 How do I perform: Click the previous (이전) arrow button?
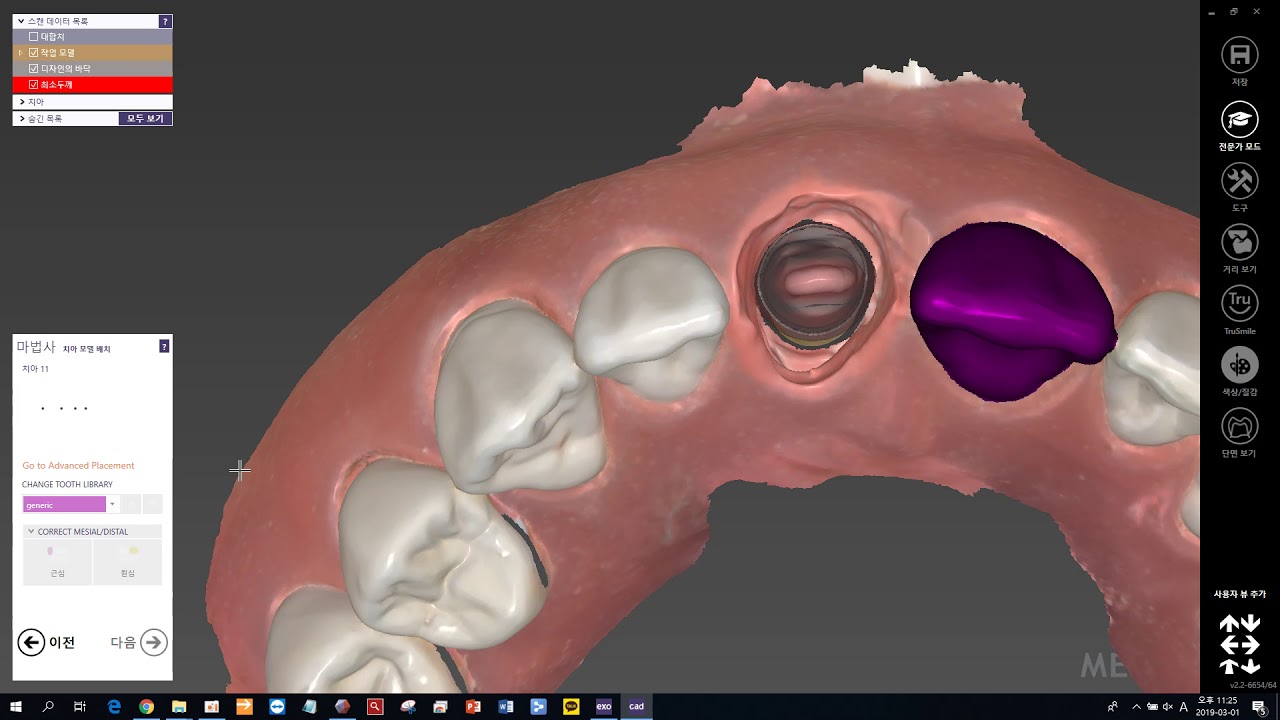click(x=31, y=642)
